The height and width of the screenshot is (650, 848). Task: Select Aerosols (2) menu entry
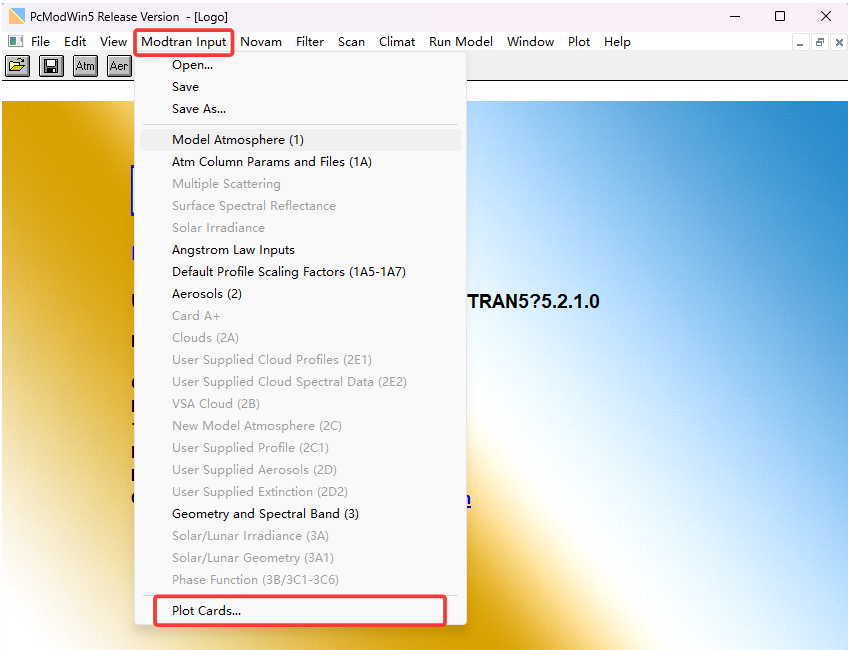click(x=300, y=294)
